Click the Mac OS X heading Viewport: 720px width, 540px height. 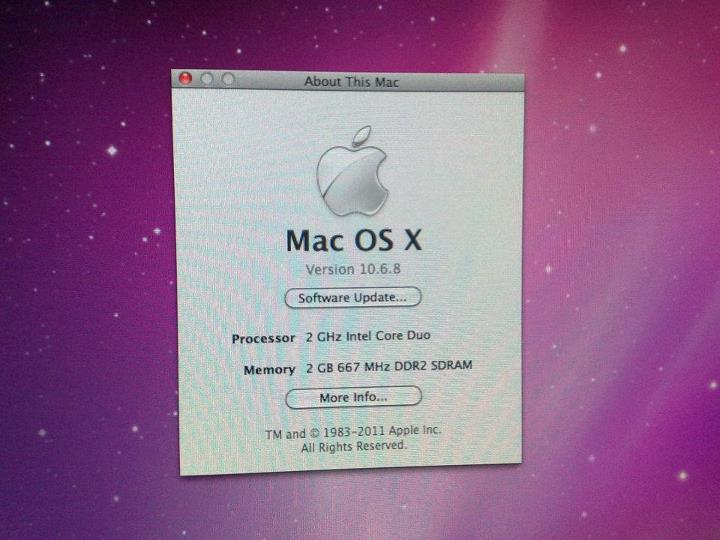click(354, 241)
